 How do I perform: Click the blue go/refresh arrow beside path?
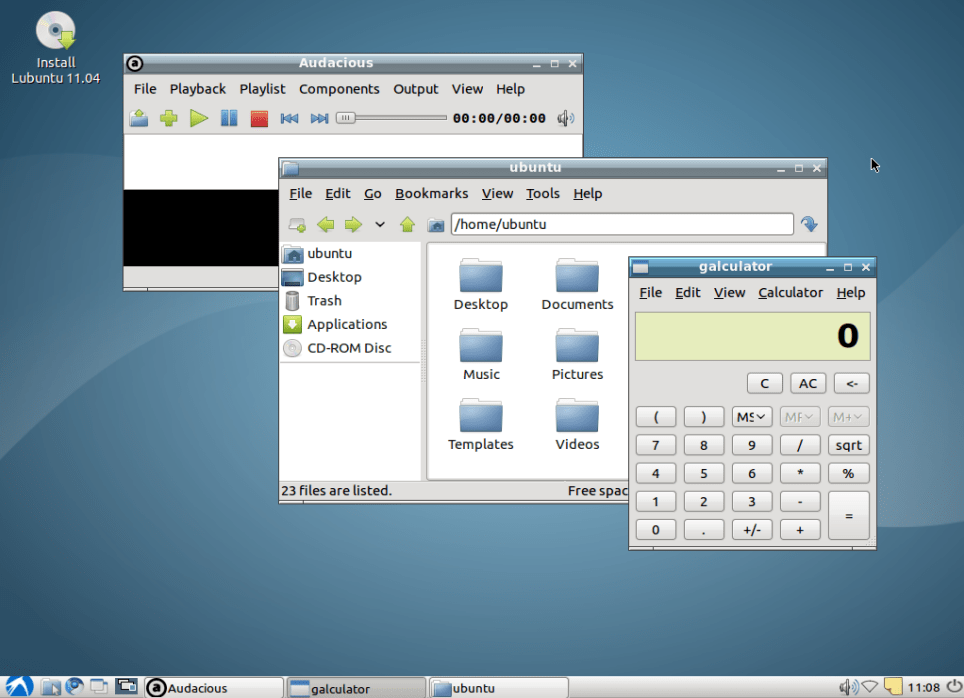(809, 224)
